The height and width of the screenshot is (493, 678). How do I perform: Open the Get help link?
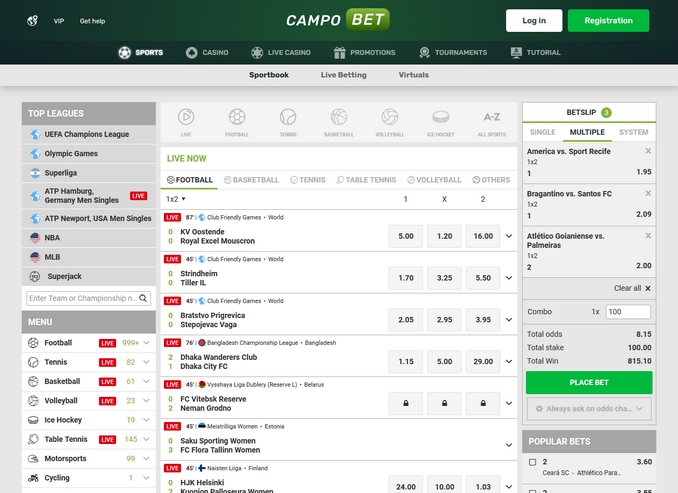92,21
